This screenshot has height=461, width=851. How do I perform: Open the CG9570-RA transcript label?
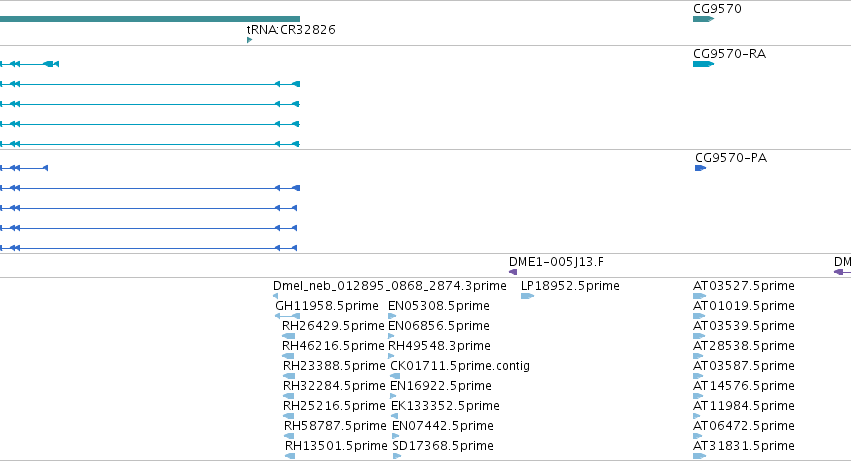point(729,54)
